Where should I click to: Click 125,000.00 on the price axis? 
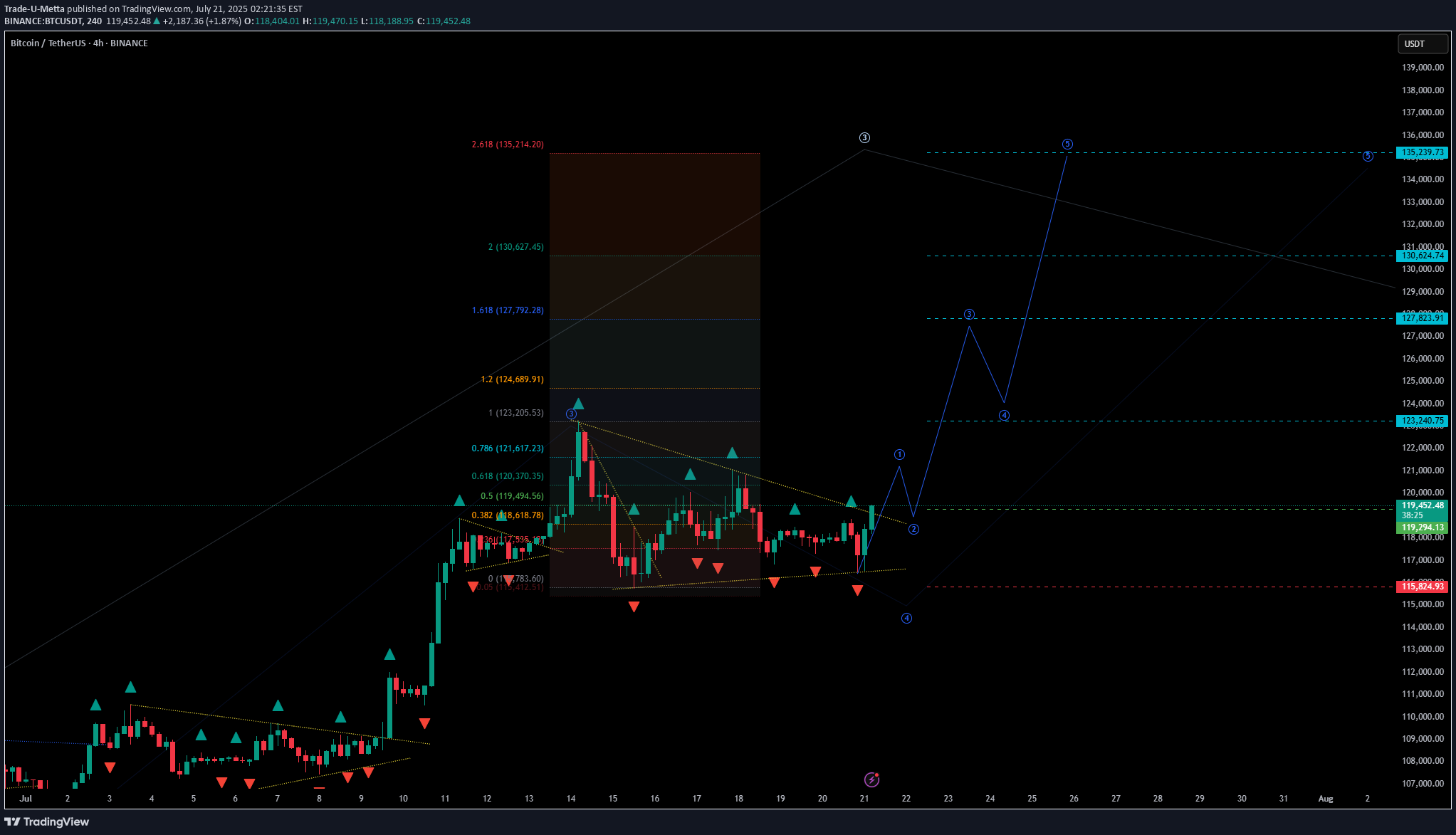1423,381
